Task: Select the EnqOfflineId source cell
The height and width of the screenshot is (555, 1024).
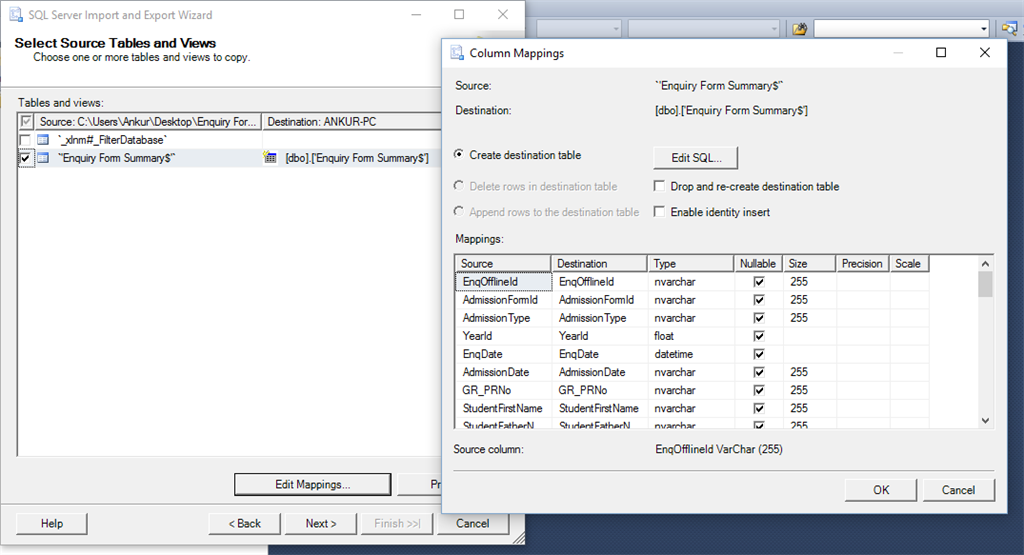Action: coord(503,282)
